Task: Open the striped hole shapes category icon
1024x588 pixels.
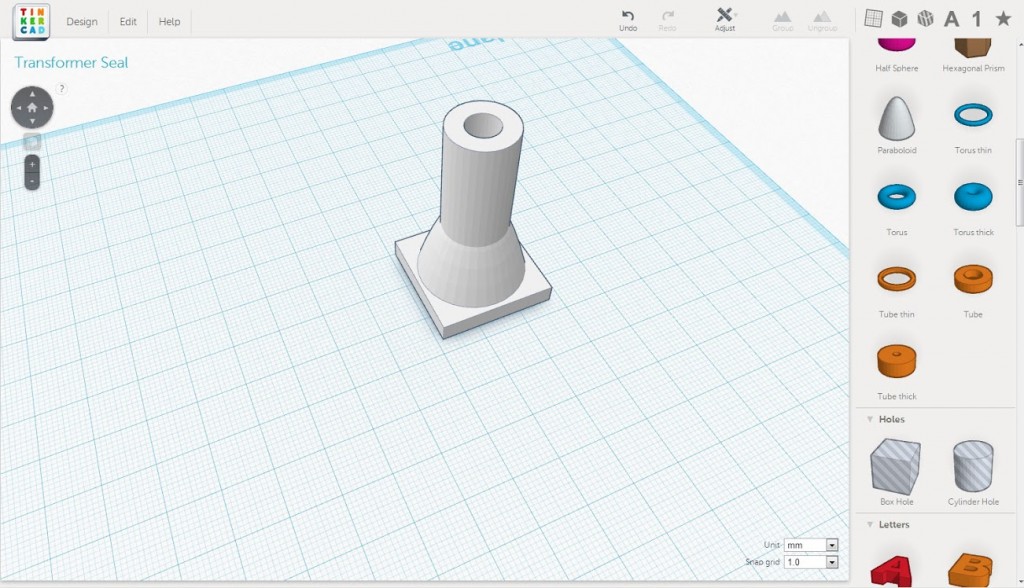Action: point(926,18)
